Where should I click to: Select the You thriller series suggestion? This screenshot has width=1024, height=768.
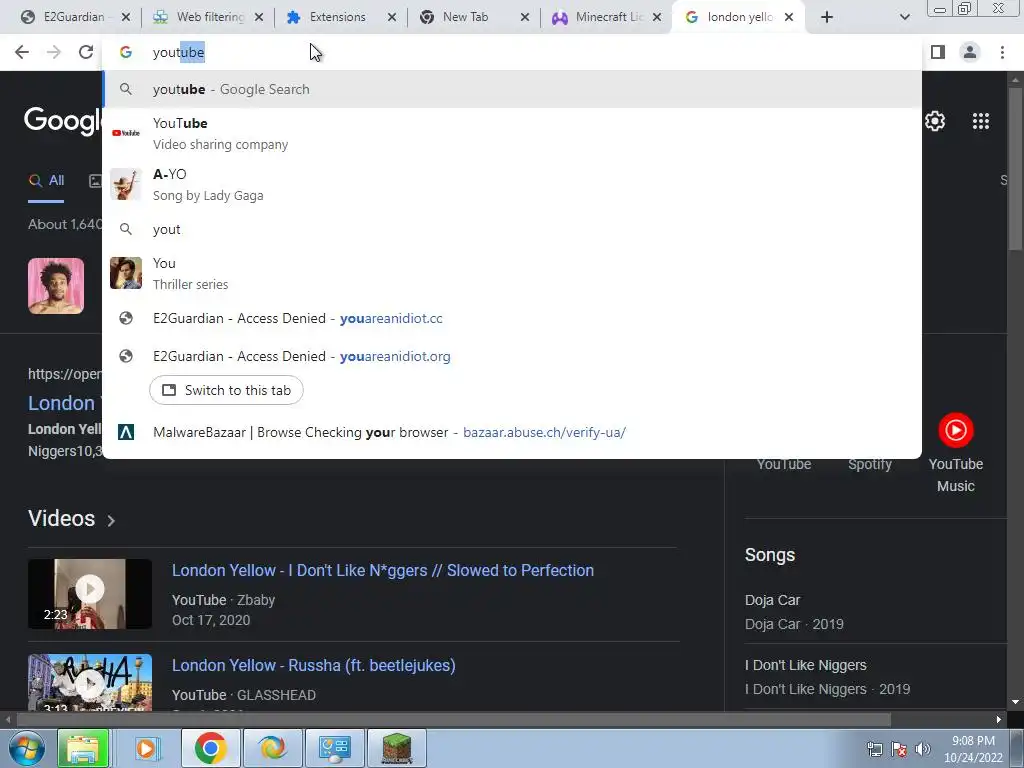click(x=513, y=273)
